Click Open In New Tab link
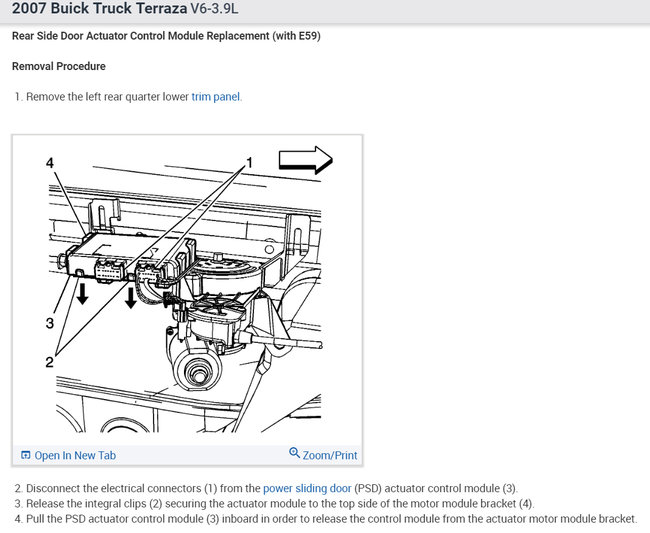650x533 pixels. click(x=75, y=455)
